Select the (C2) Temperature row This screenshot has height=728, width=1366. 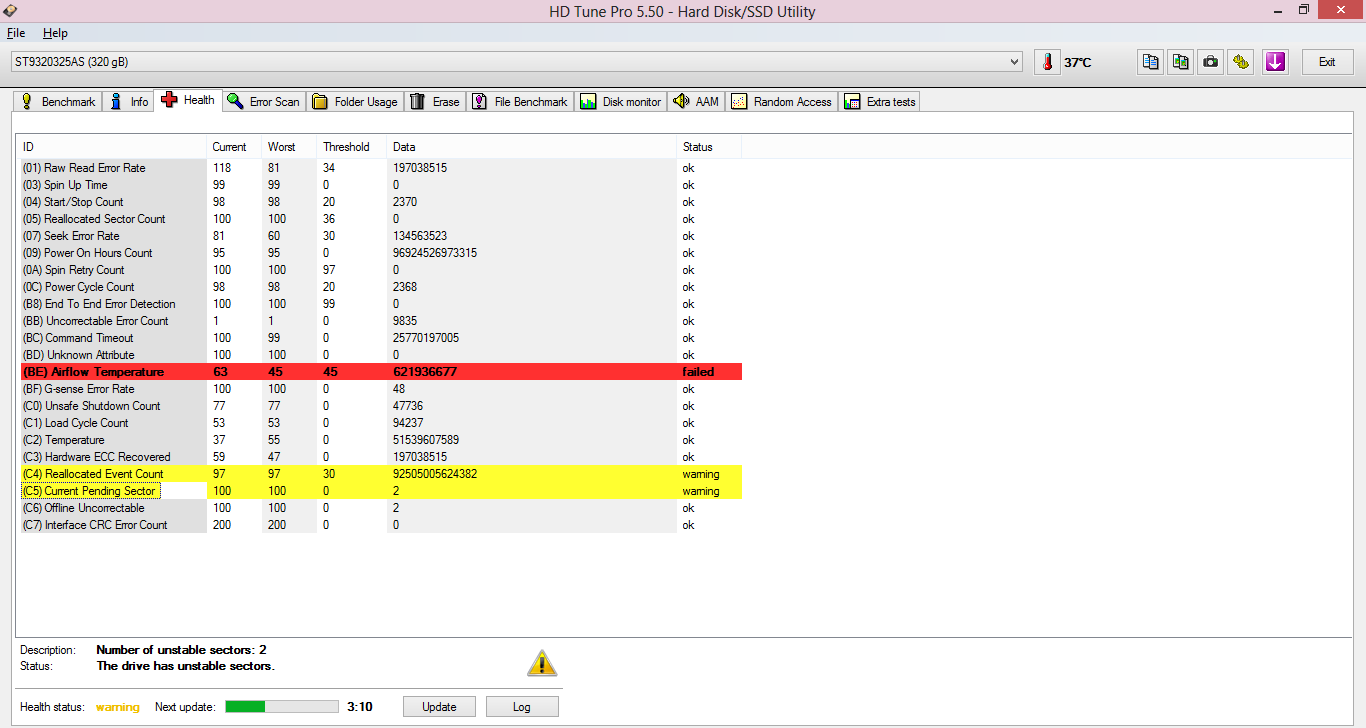click(x=381, y=440)
